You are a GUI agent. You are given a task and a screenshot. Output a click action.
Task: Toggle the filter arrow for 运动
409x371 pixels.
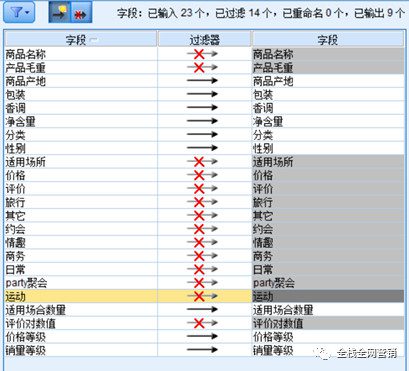click(x=202, y=296)
